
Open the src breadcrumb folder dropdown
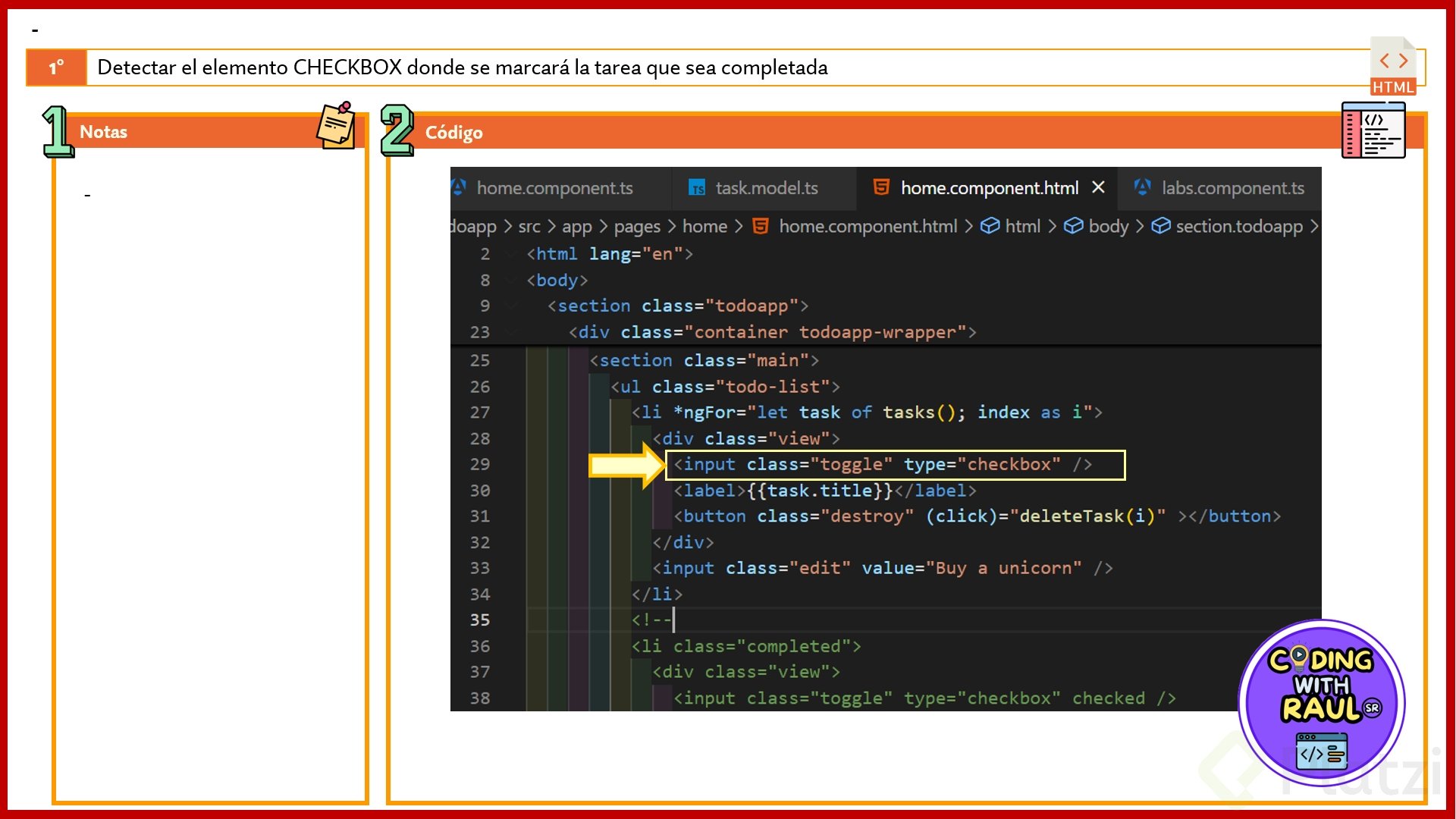(529, 226)
